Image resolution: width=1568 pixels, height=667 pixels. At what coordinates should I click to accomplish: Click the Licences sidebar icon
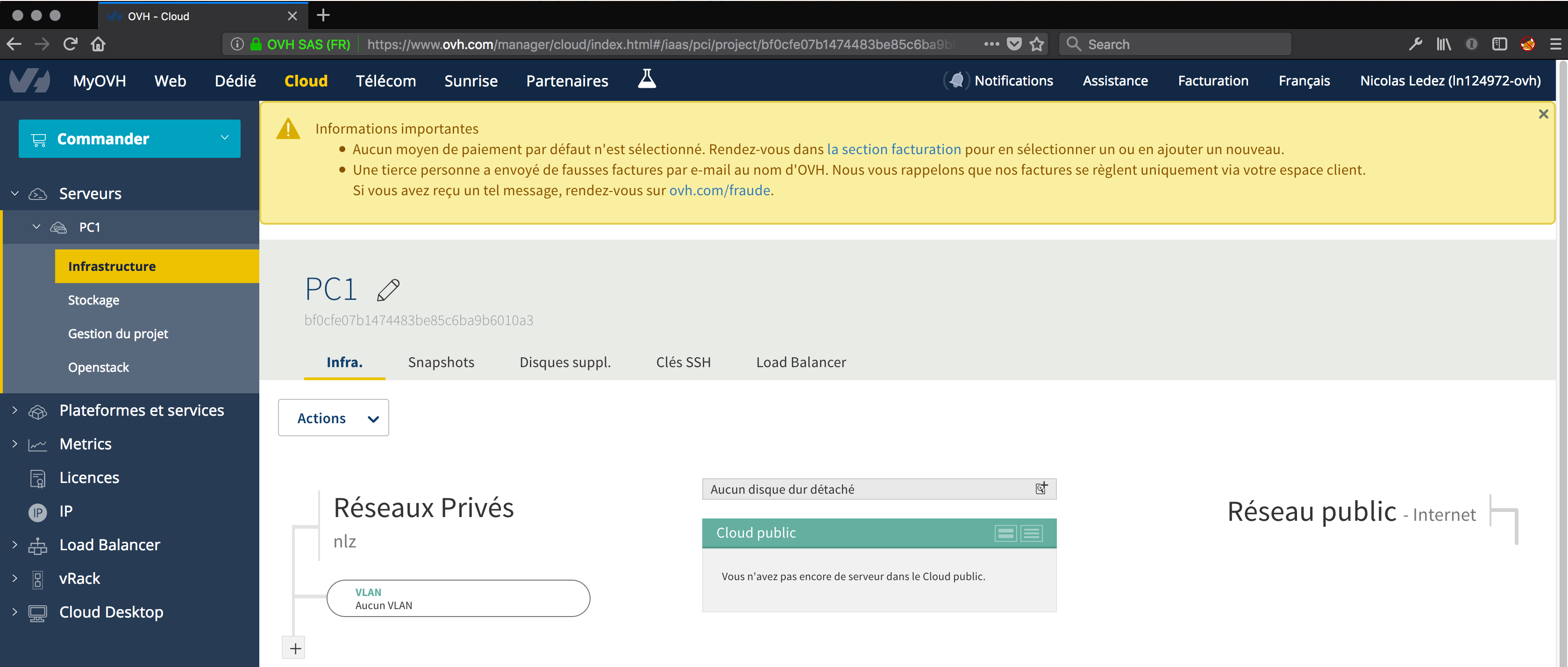(38, 478)
